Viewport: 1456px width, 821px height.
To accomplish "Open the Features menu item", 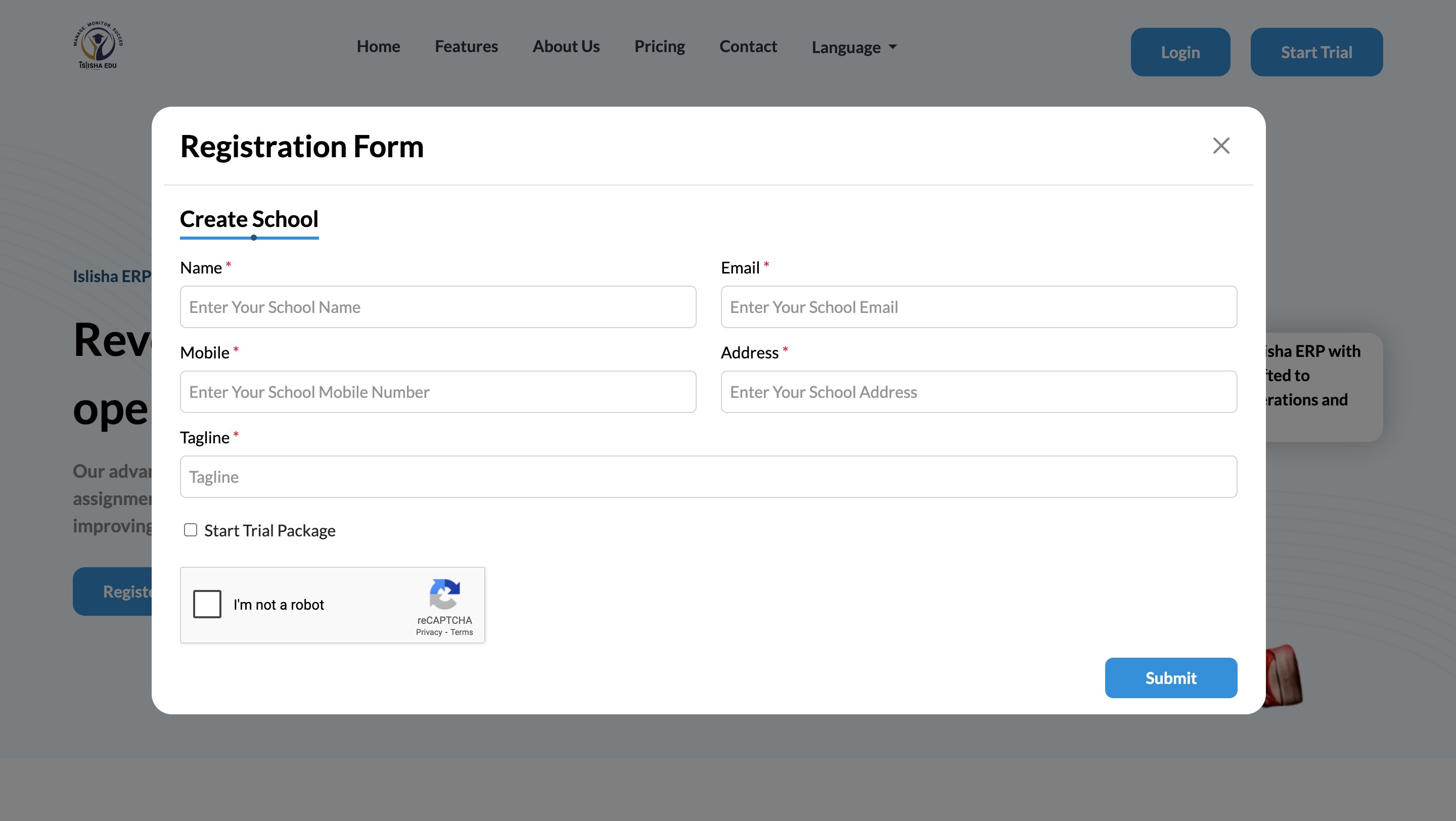I will [466, 47].
